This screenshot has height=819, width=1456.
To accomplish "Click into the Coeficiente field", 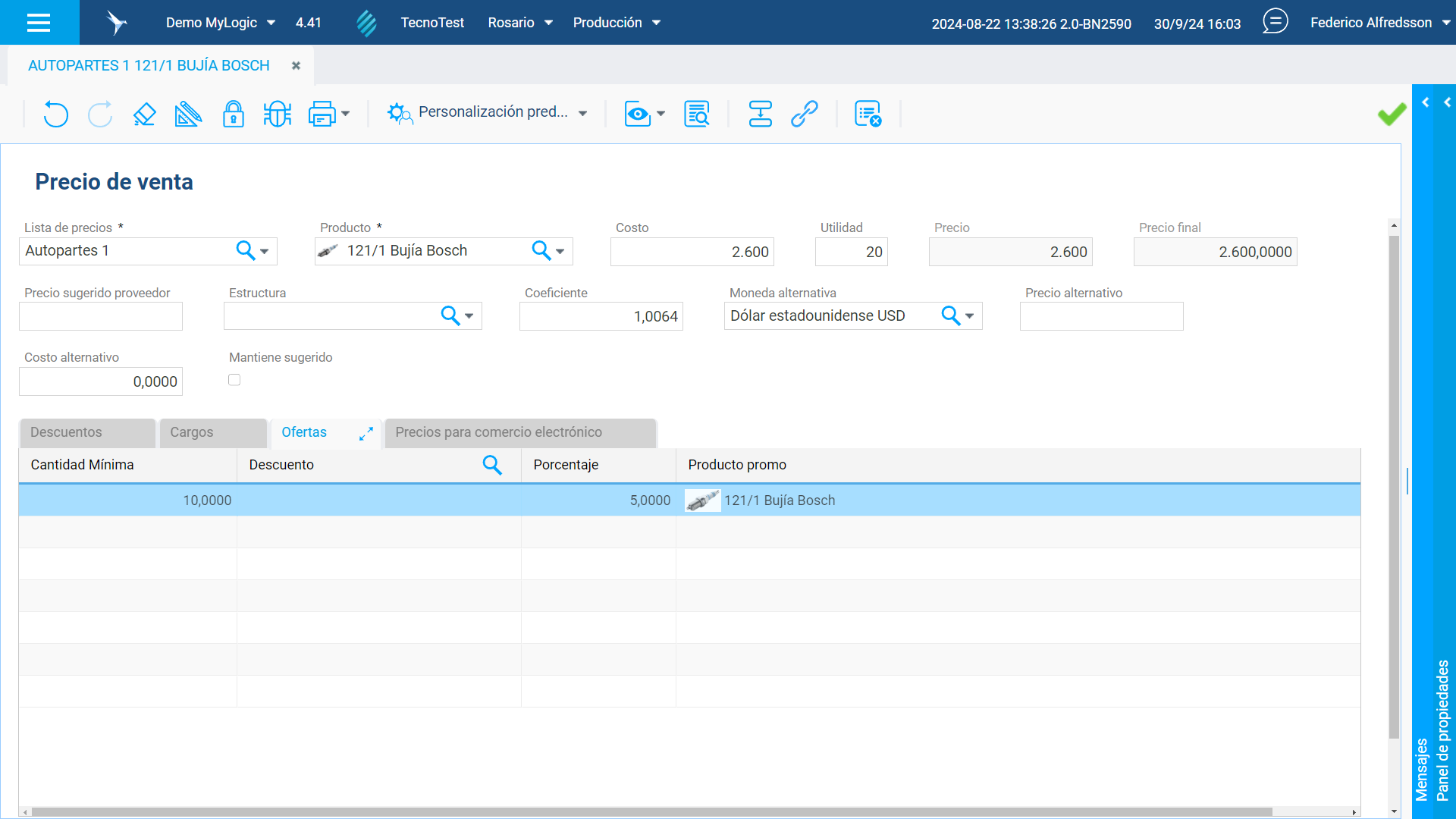I will 601,316.
